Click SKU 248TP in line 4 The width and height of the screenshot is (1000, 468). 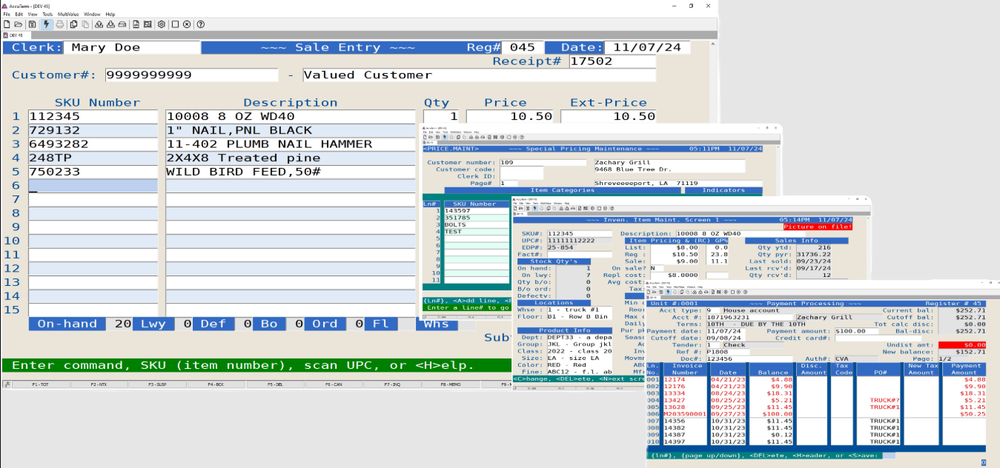(x=92, y=158)
